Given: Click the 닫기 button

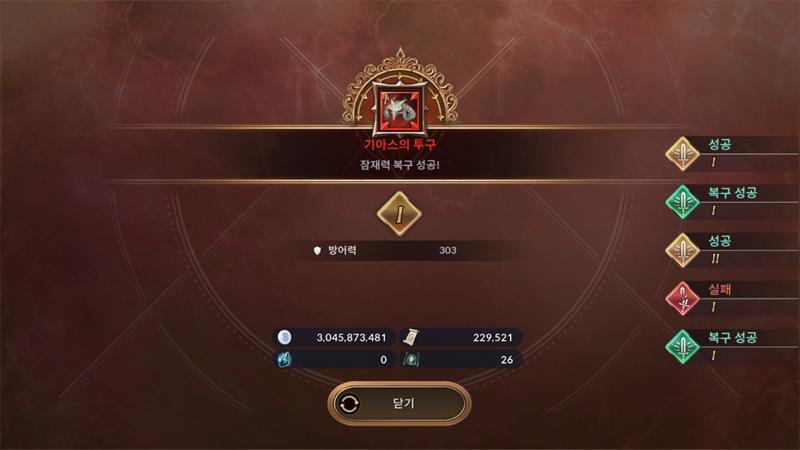Looking at the screenshot, I should tap(399, 404).
